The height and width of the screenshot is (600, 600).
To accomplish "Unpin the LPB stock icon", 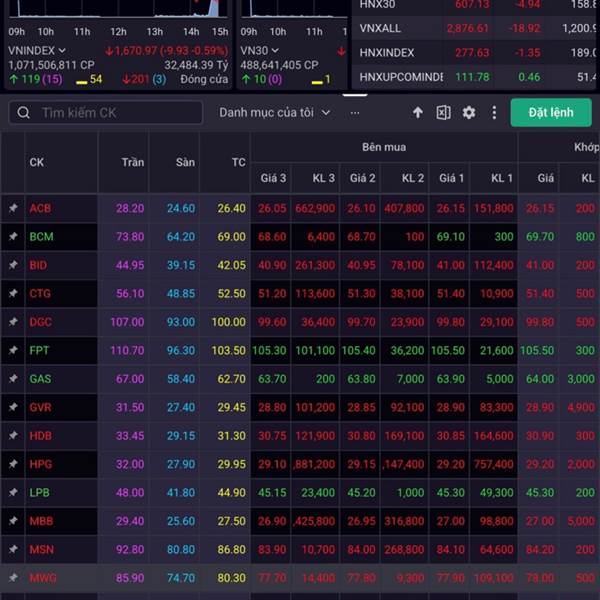I will coord(13,492).
